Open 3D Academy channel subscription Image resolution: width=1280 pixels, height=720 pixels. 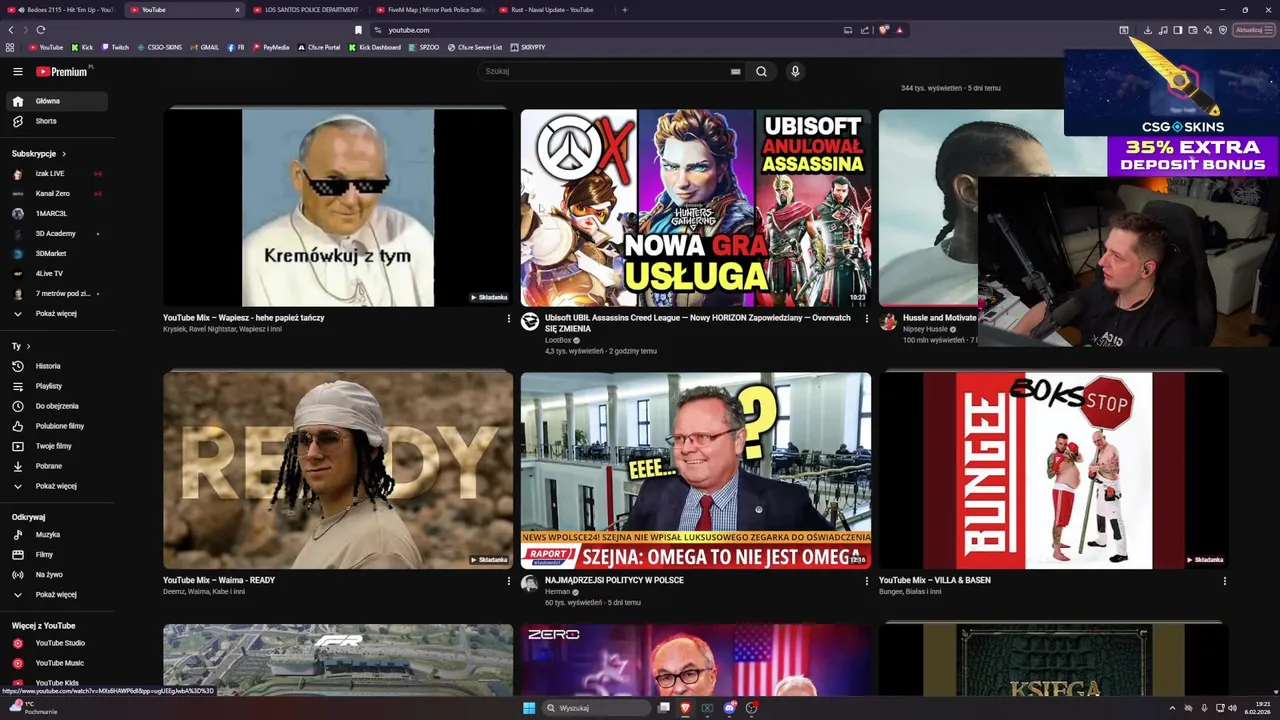pos(57,233)
